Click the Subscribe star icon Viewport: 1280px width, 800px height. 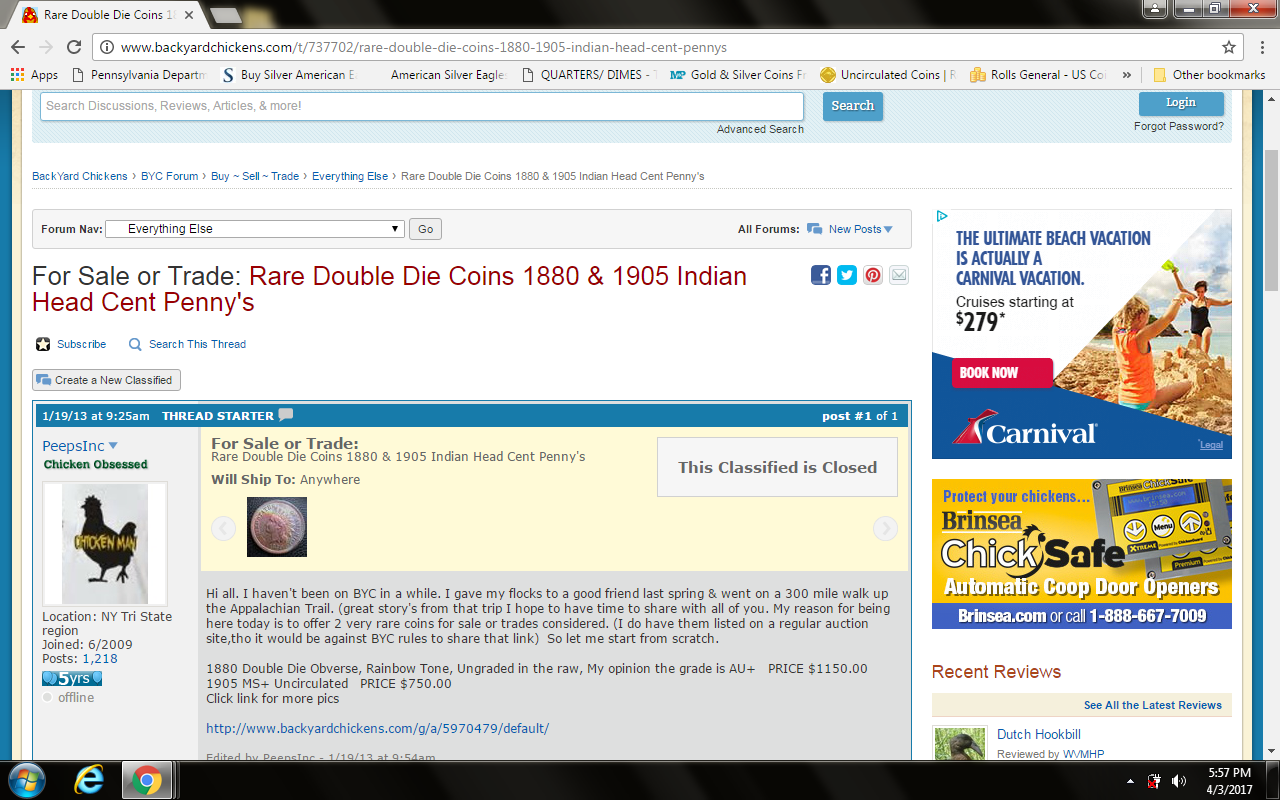(x=43, y=344)
